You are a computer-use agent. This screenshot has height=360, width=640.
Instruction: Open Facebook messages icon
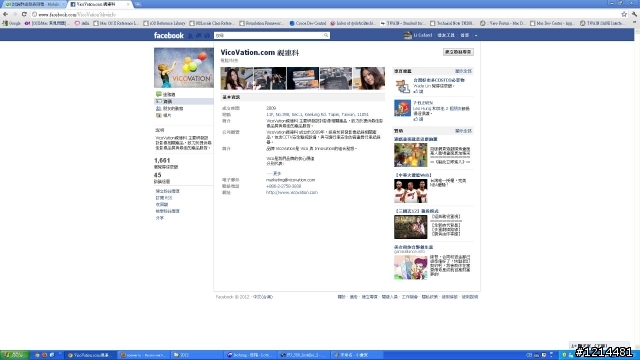199,36
